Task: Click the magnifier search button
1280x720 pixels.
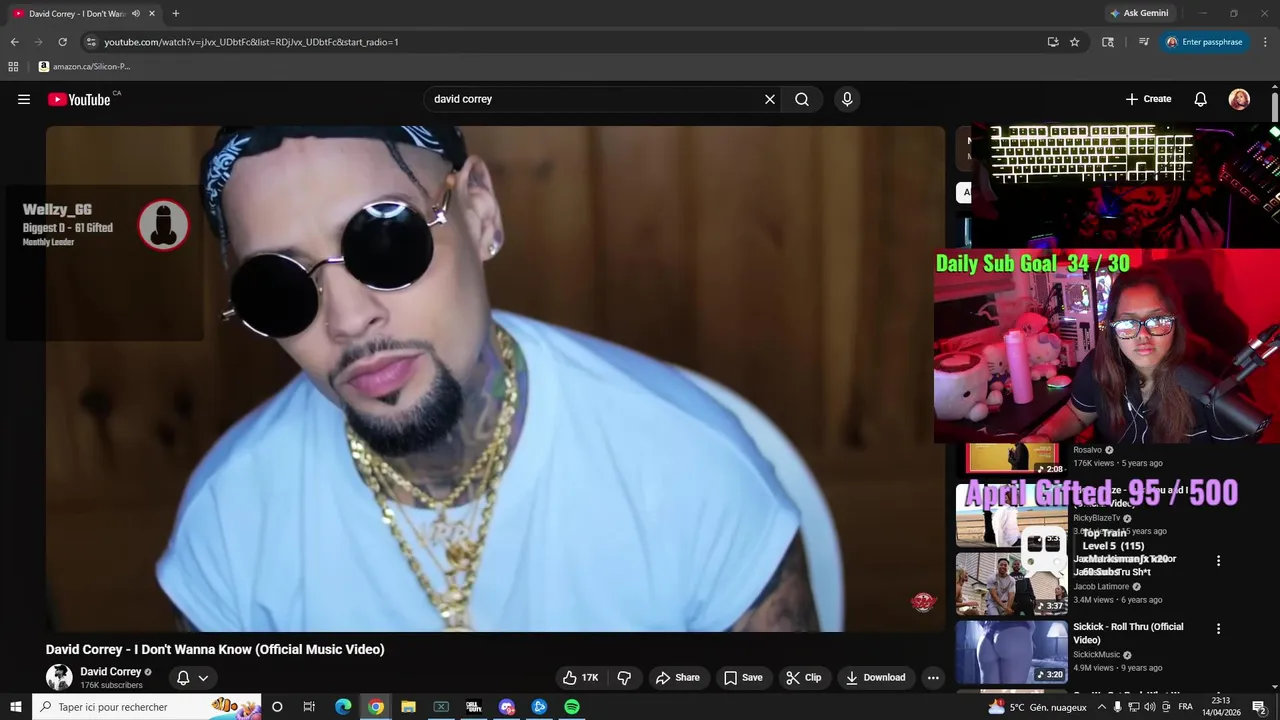Action: pyautogui.click(x=802, y=99)
